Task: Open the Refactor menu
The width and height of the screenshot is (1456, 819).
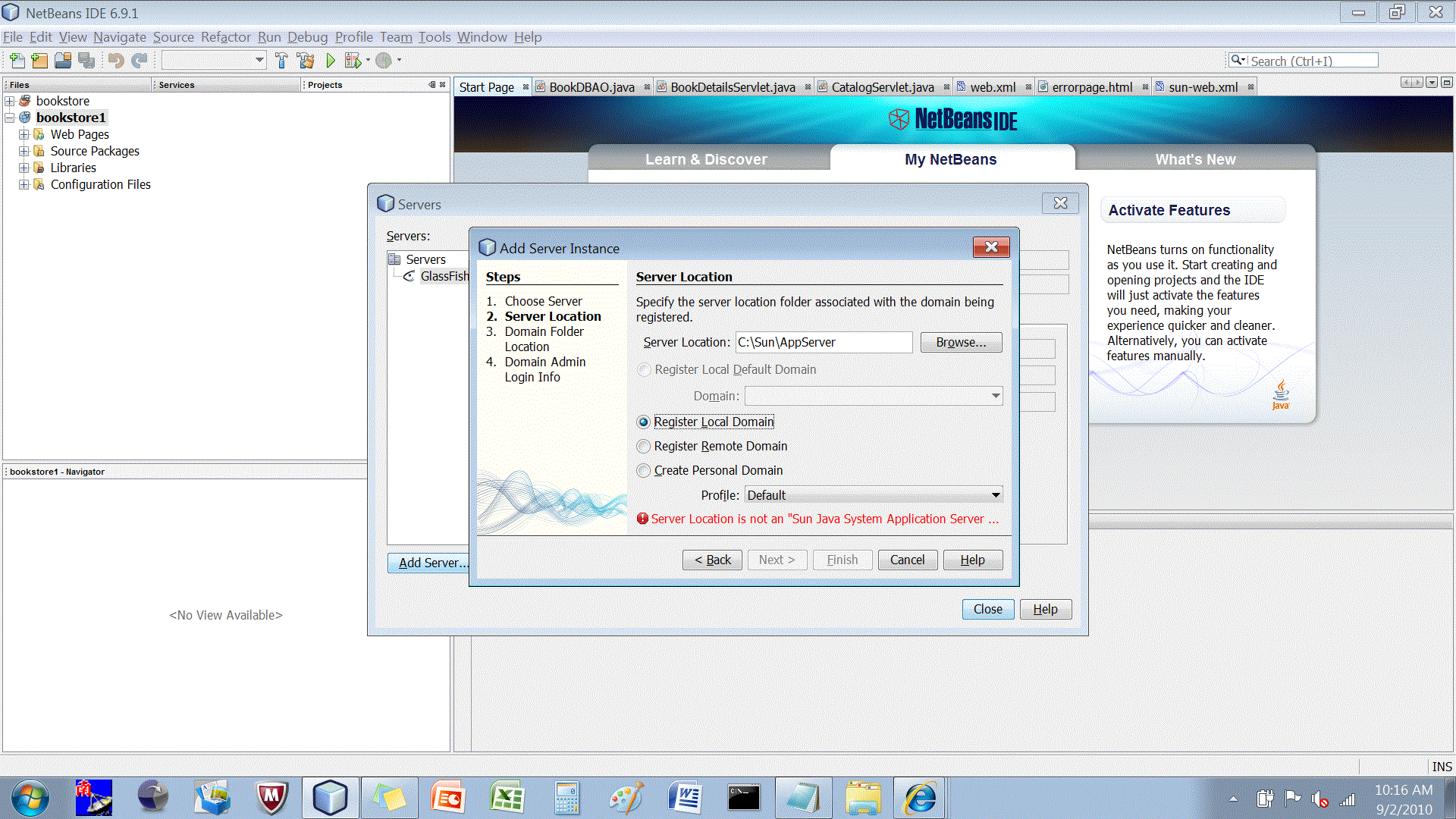Action: click(x=225, y=37)
